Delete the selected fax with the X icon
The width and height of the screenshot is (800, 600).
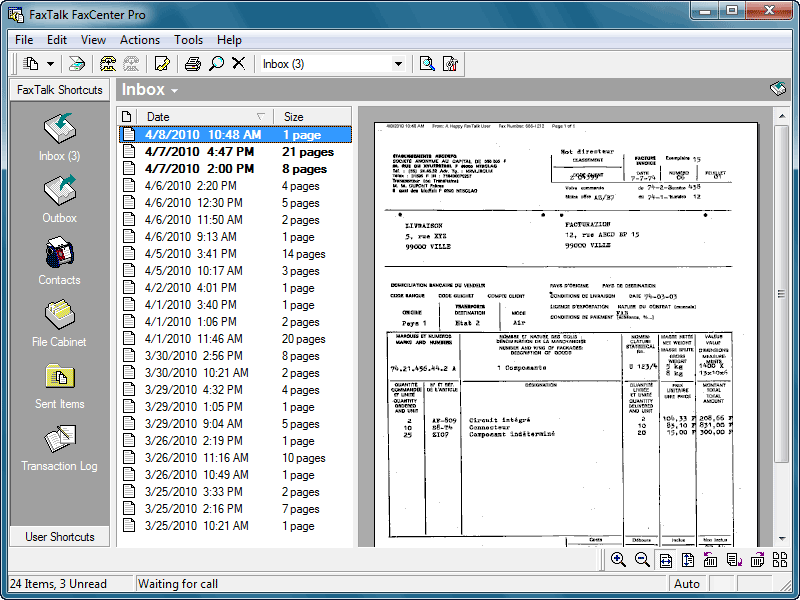pos(239,64)
